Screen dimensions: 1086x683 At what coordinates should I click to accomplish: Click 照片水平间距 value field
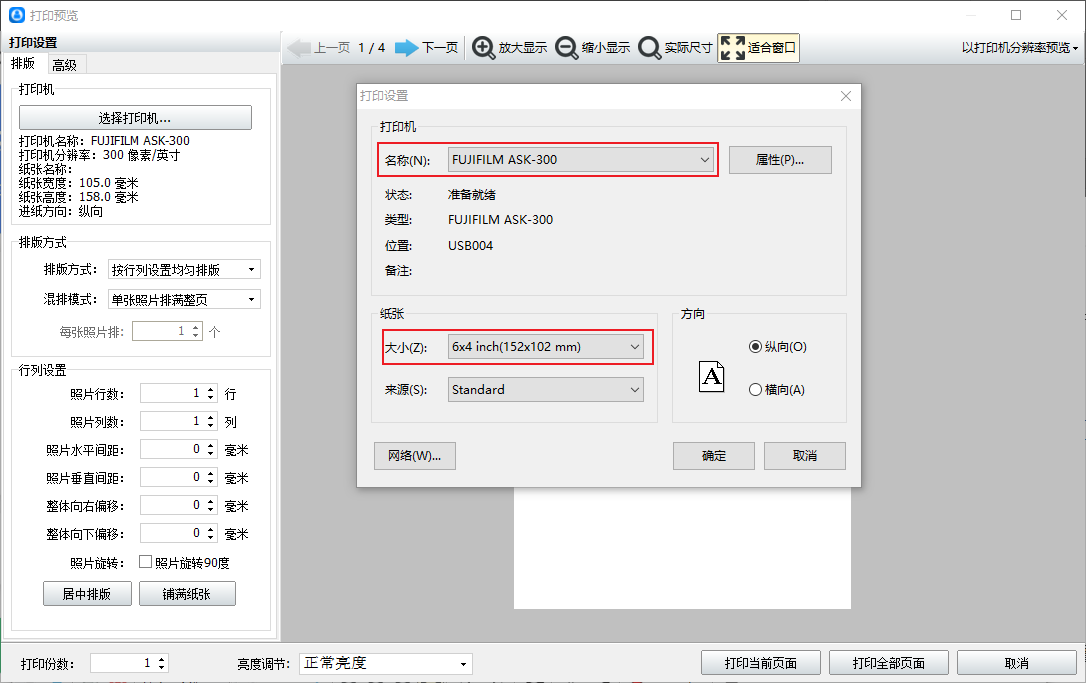pos(172,450)
